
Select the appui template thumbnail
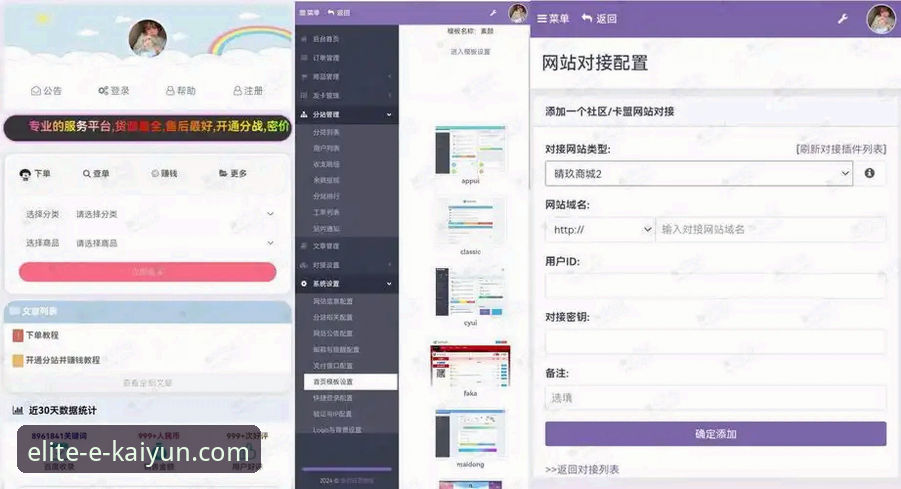470,151
